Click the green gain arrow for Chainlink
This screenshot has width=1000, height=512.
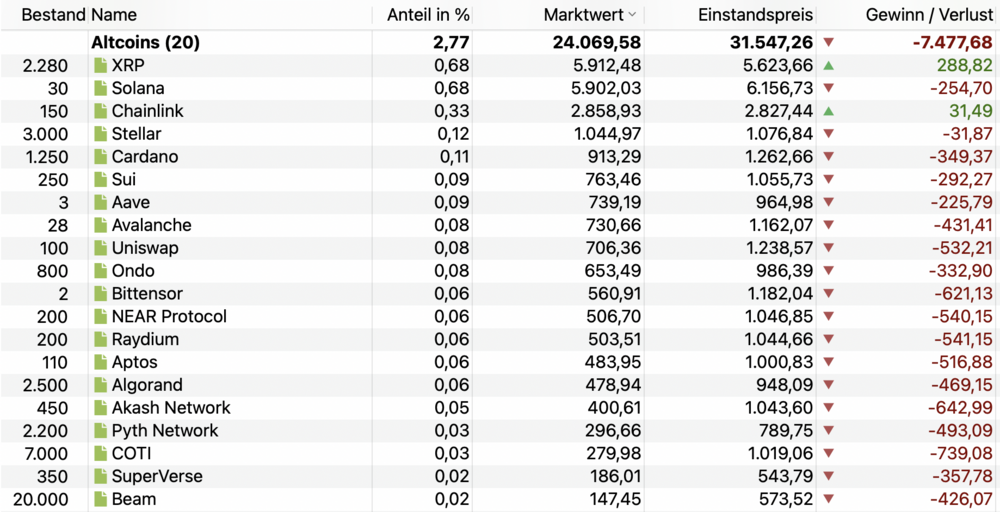coord(828,111)
